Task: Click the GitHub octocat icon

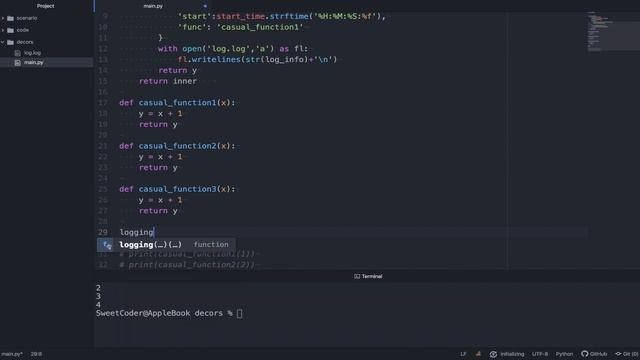Action: 584,354
